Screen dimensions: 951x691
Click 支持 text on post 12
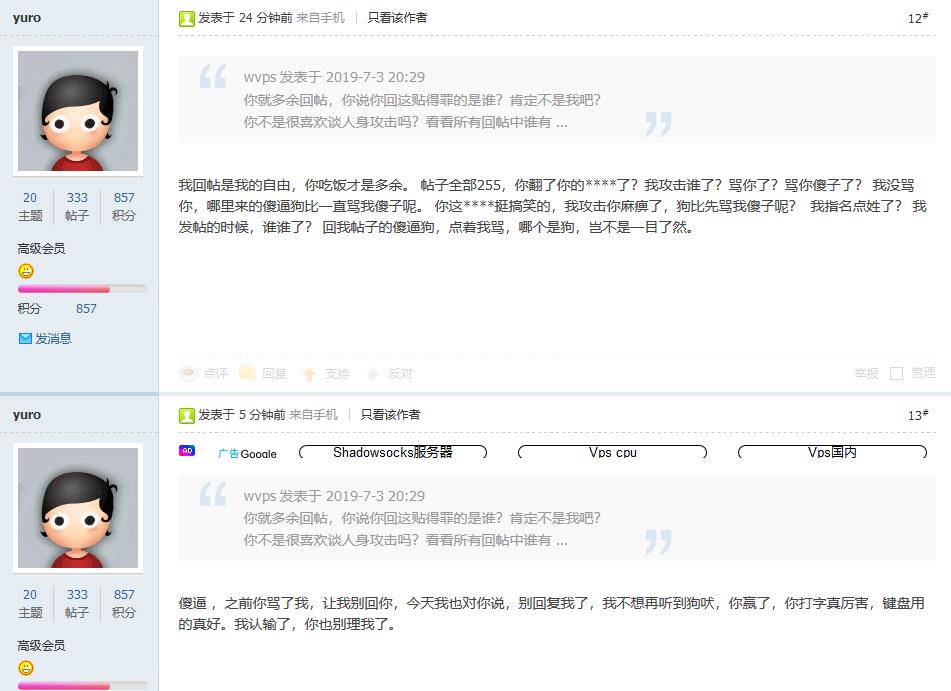point(337,374)
